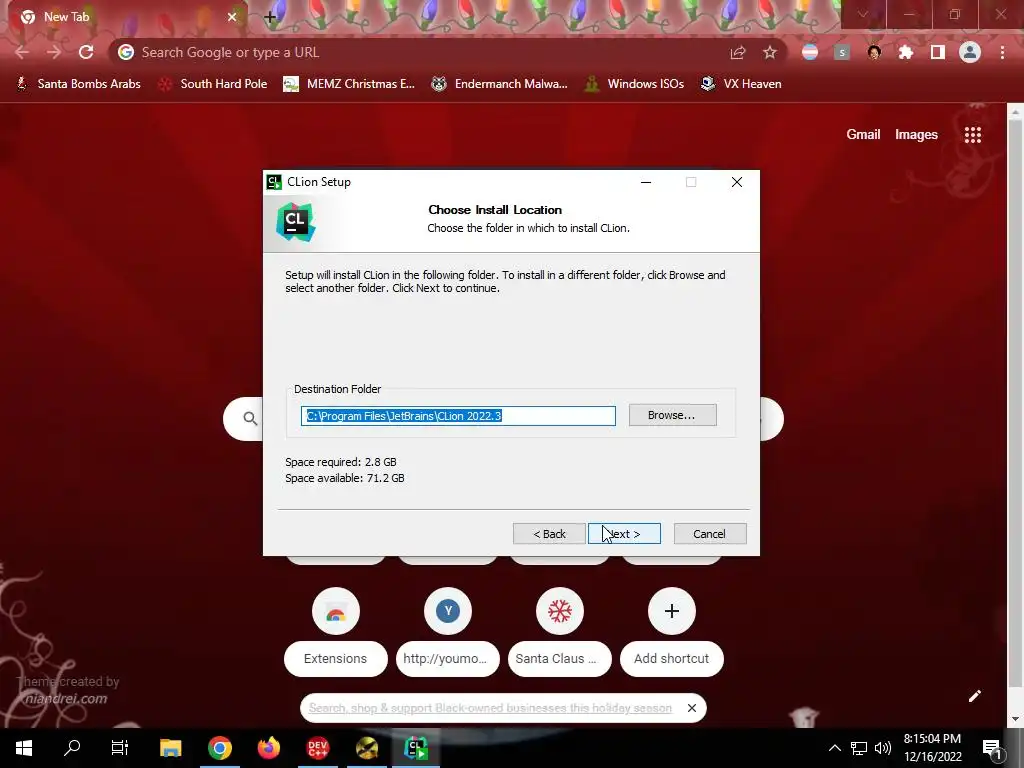Image resolution: width=1024 pixels, height=768 pixels.
Task: Open Chrome three-dot menu
Action: pos(1002,52)
